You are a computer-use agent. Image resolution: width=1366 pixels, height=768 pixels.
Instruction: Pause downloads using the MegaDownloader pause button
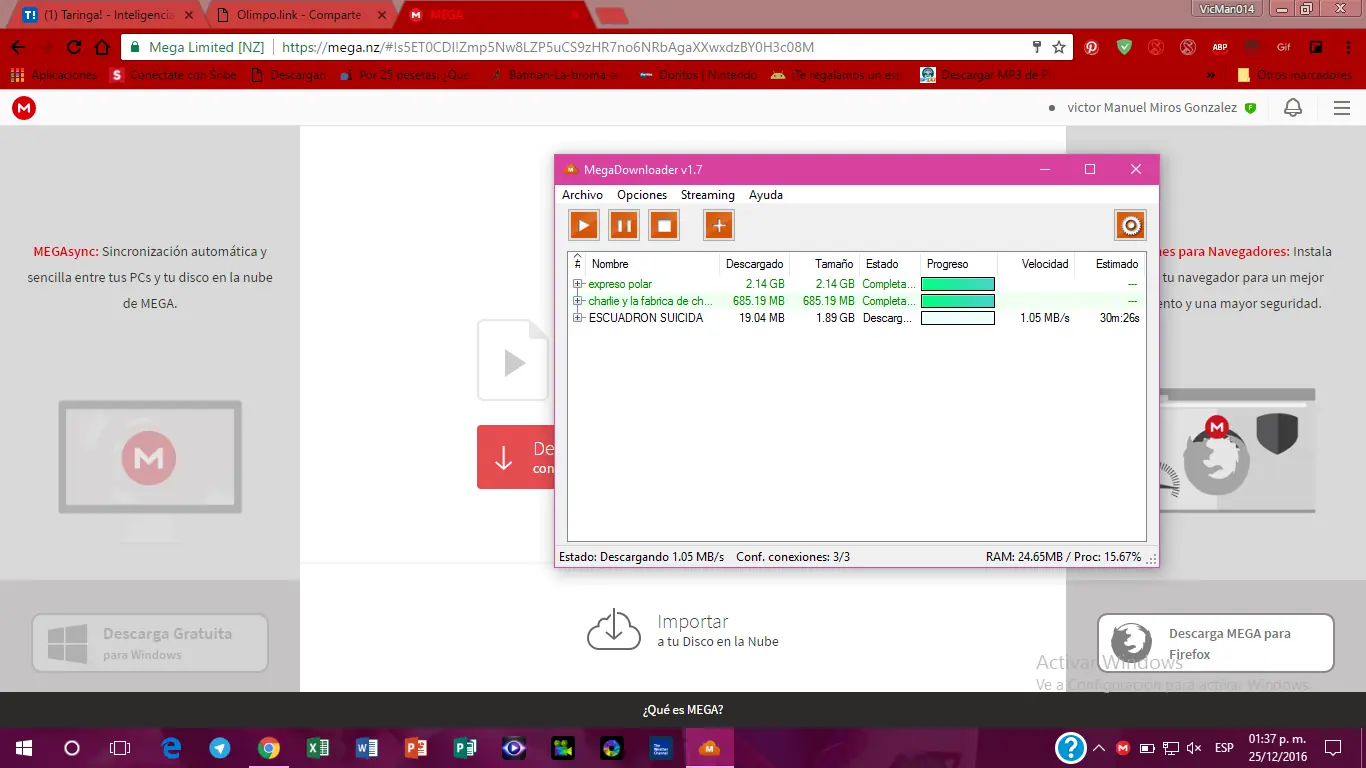pos(624,225)
